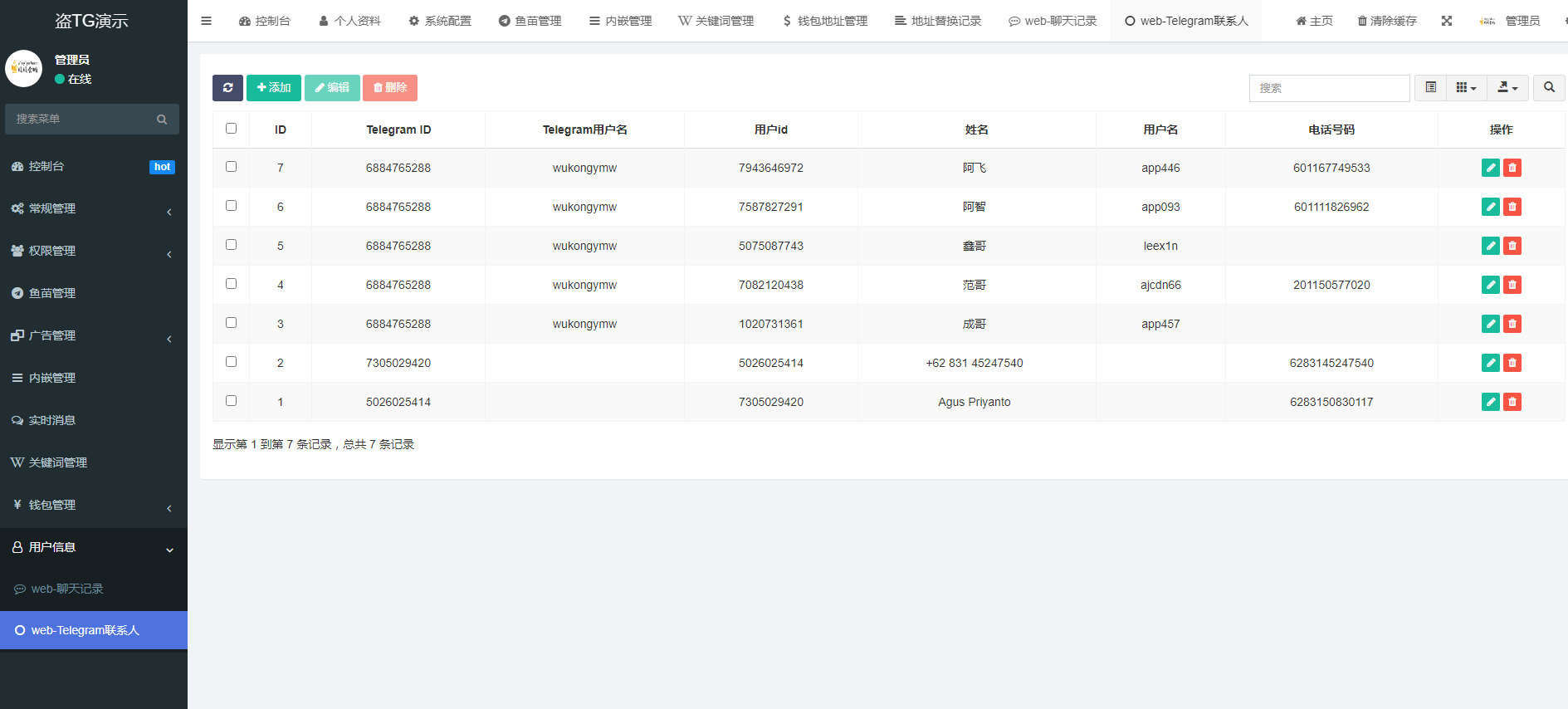Click the refresh table icon button
The image size is (1568, 709).
click(227, 88)
